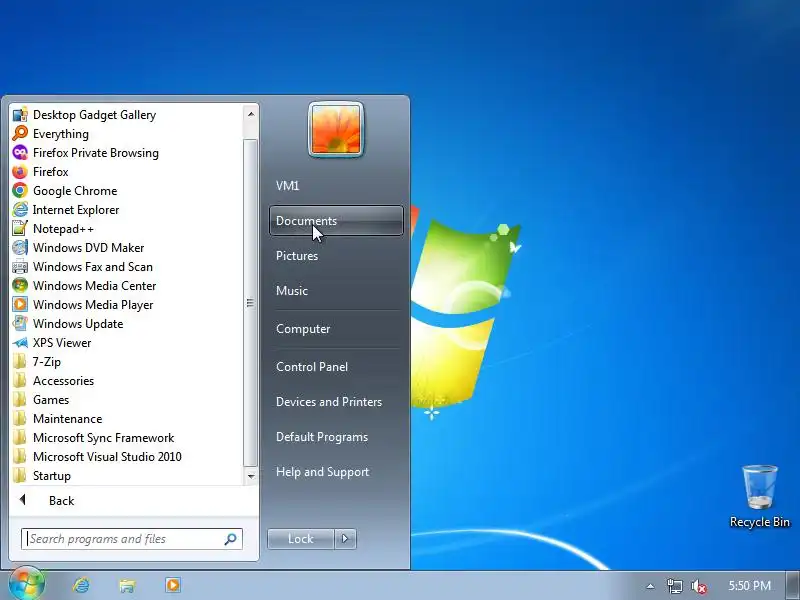Open Pictures library link
This screenshot has width=800, height=600.
pos(336,256)
